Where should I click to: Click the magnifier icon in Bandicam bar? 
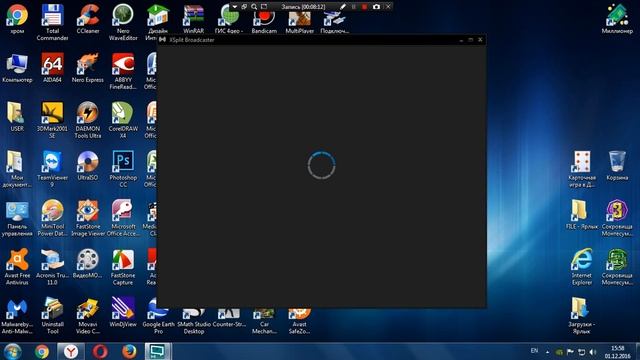click(254, 7)
